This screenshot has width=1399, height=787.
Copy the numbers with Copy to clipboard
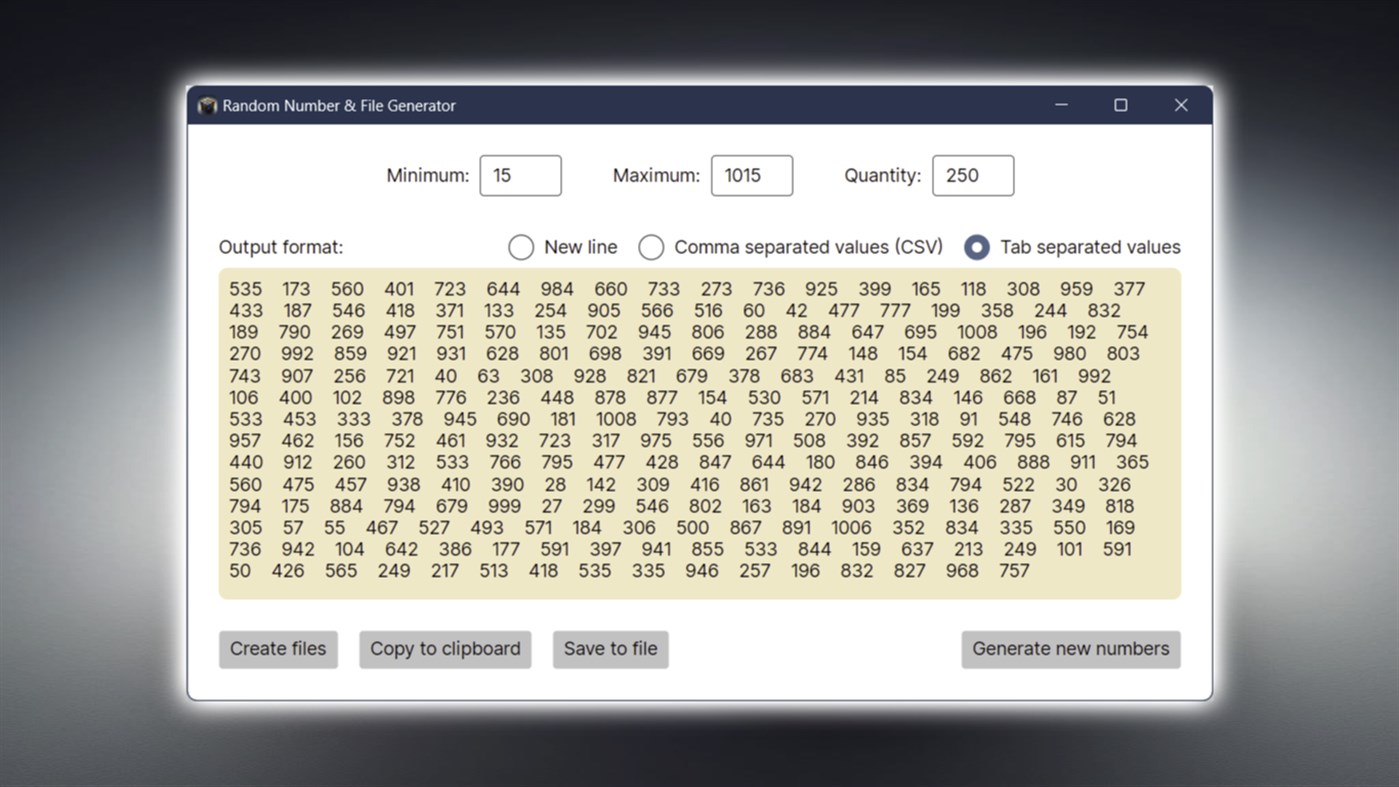click(x=445, y=649)
